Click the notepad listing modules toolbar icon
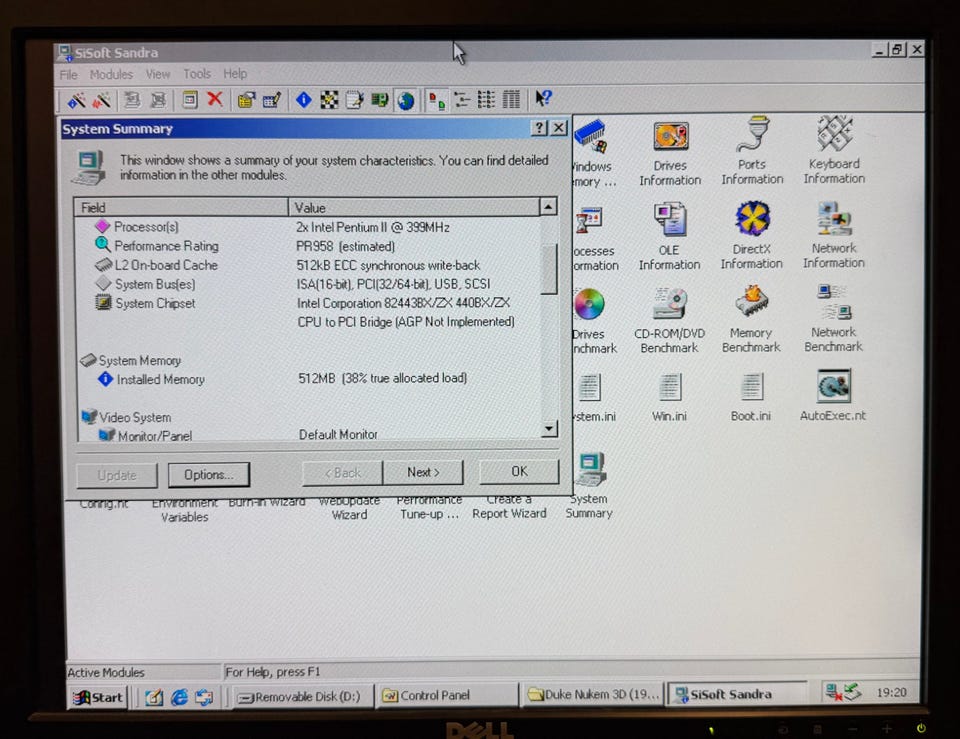This screenshot has height=739, width=960. (354, 99)
